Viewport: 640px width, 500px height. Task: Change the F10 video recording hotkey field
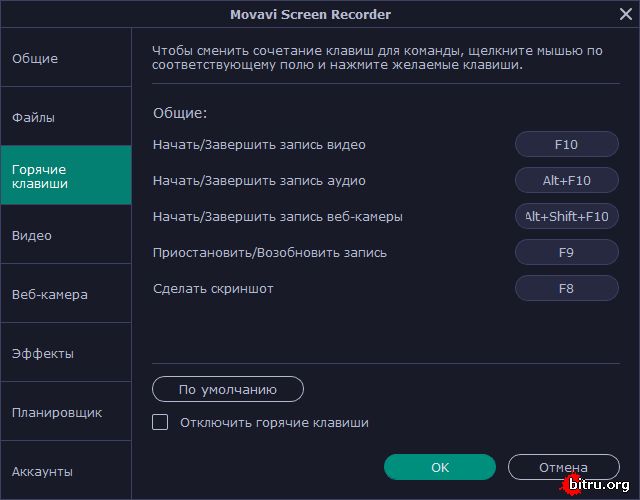pos(567,144)
